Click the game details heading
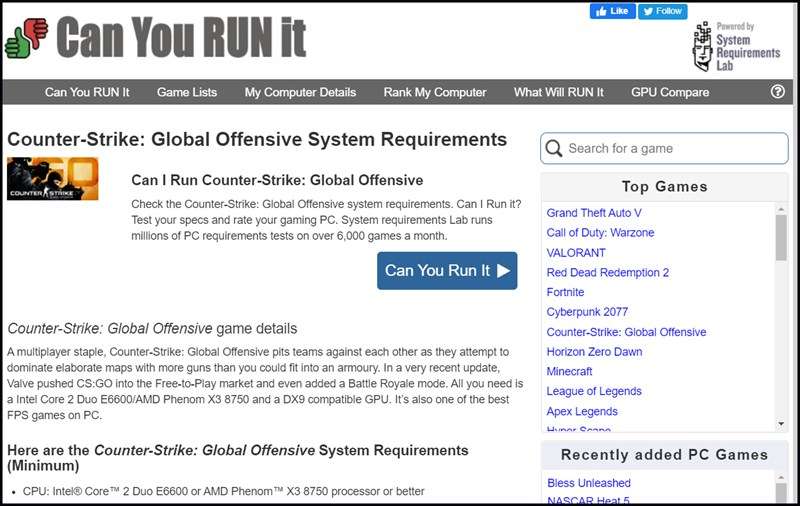Screen dimensions: 800x506 (152, 328)
